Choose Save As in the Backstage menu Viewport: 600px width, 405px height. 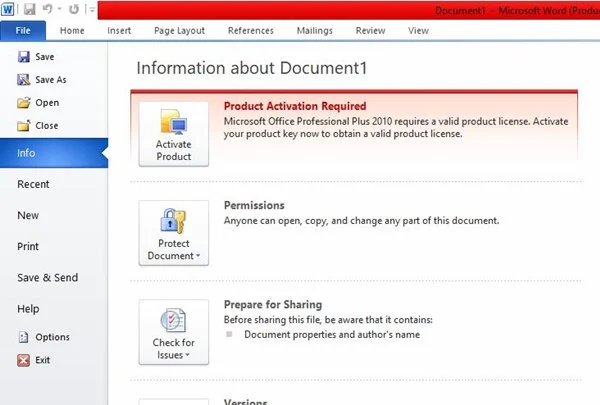point(51,80)
